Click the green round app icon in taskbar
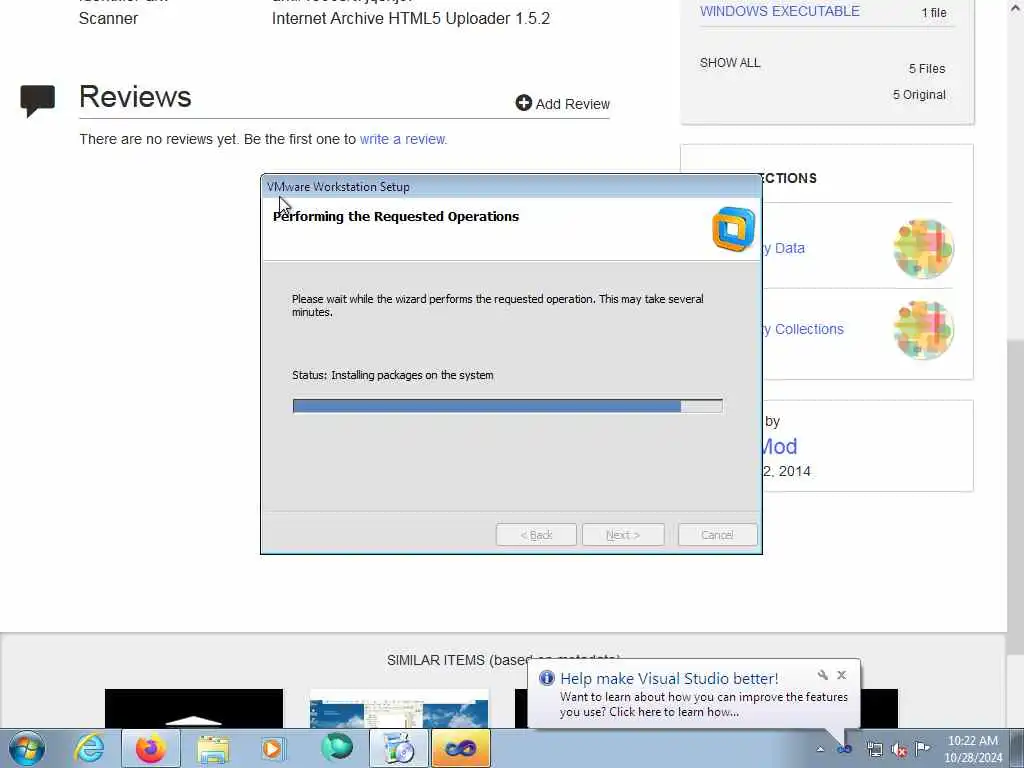The width and height of the screenshot is (1024, 768). pos(337,748)
